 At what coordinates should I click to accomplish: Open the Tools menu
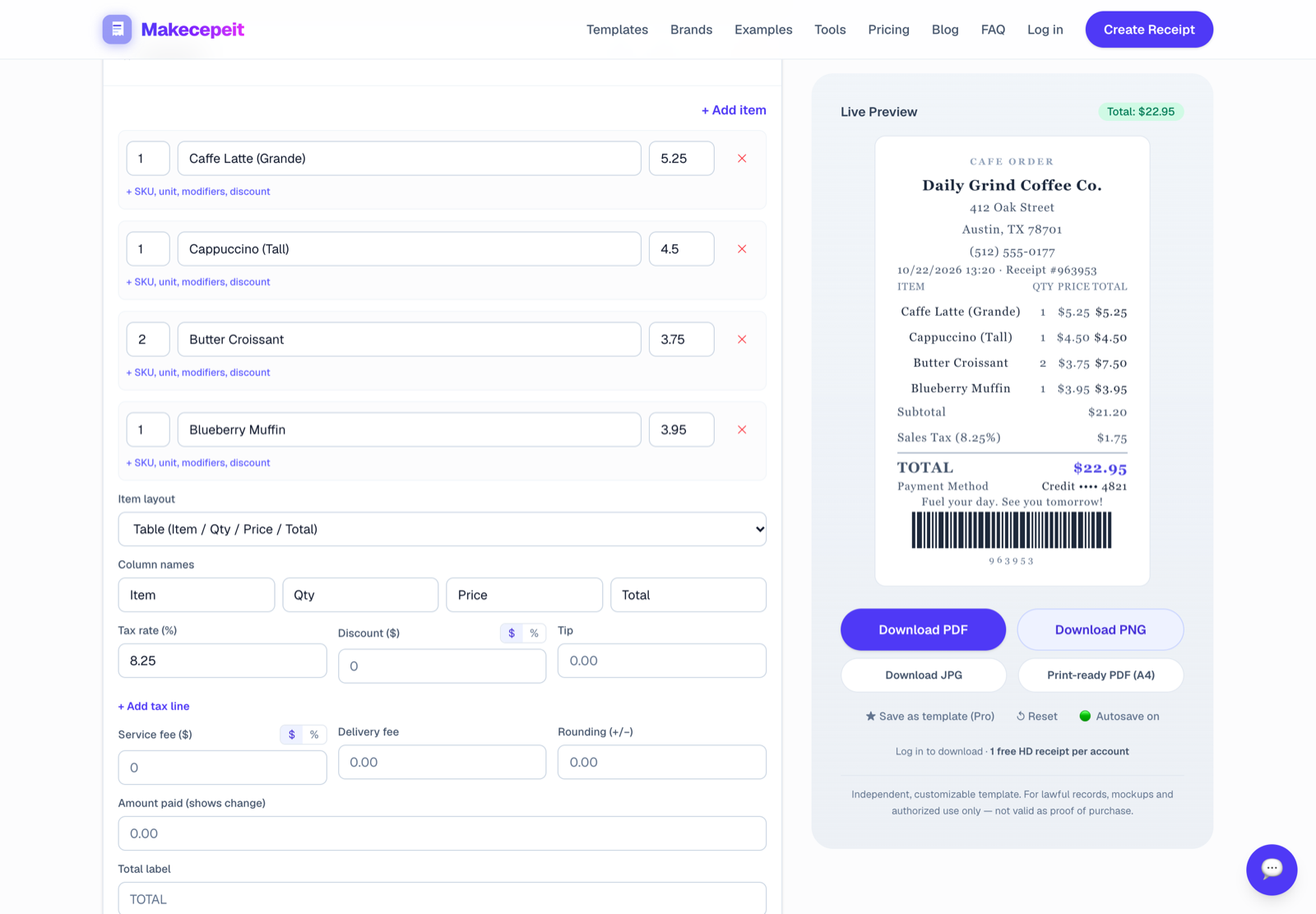point(830,30)
